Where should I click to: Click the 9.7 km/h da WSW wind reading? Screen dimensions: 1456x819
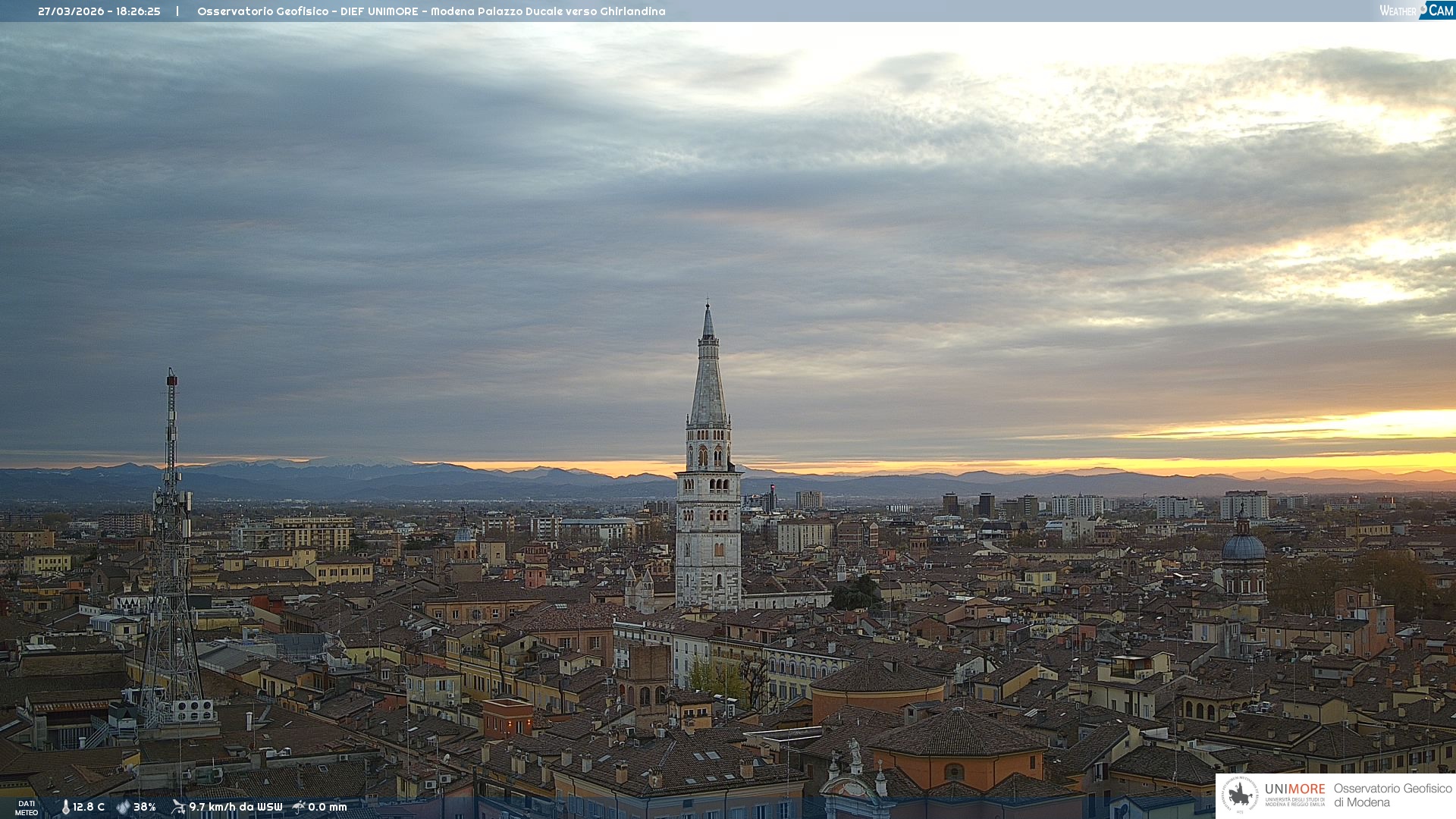tap(235, 807)
